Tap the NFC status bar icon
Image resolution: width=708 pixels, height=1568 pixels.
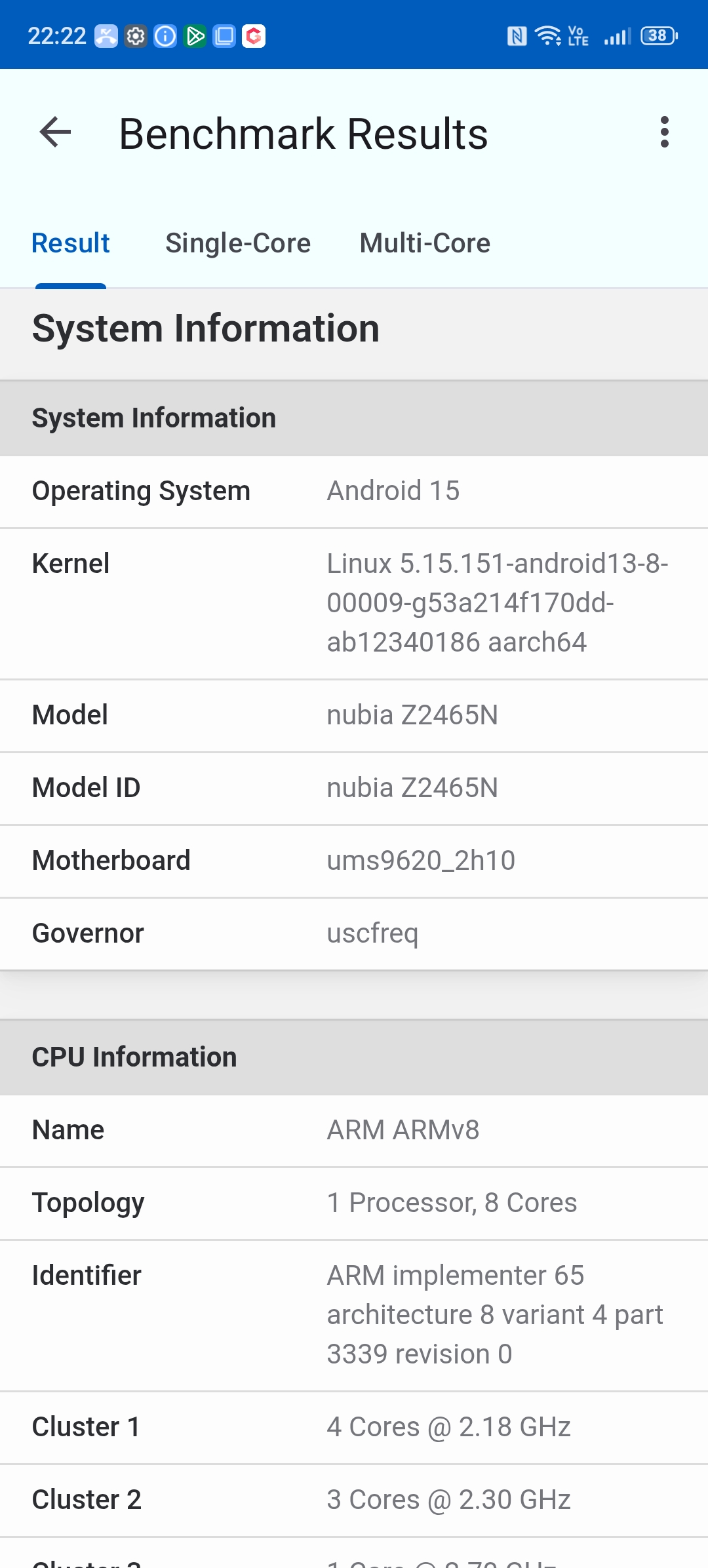tap(517, 36)
